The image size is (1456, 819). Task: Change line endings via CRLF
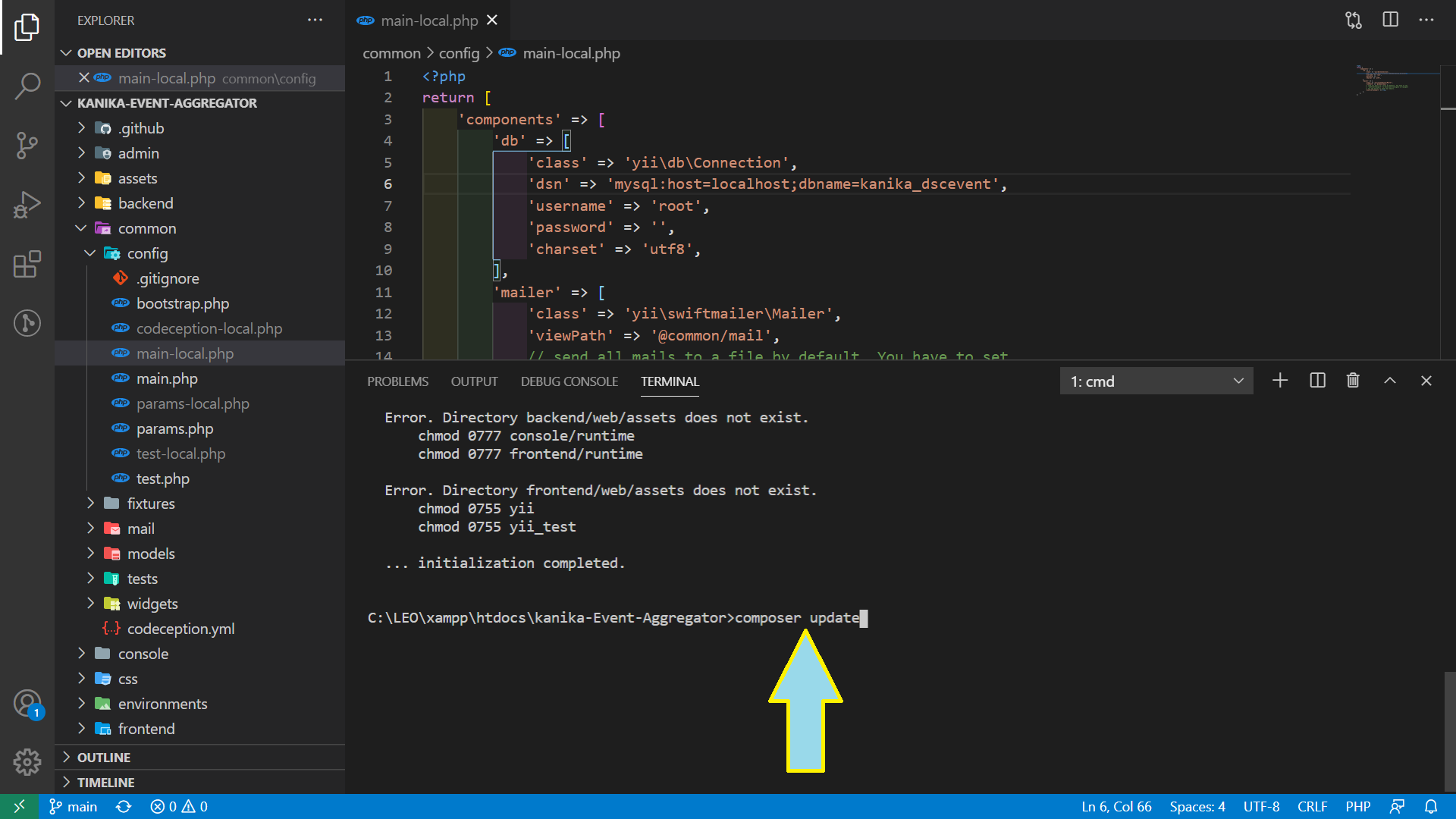1312,807
